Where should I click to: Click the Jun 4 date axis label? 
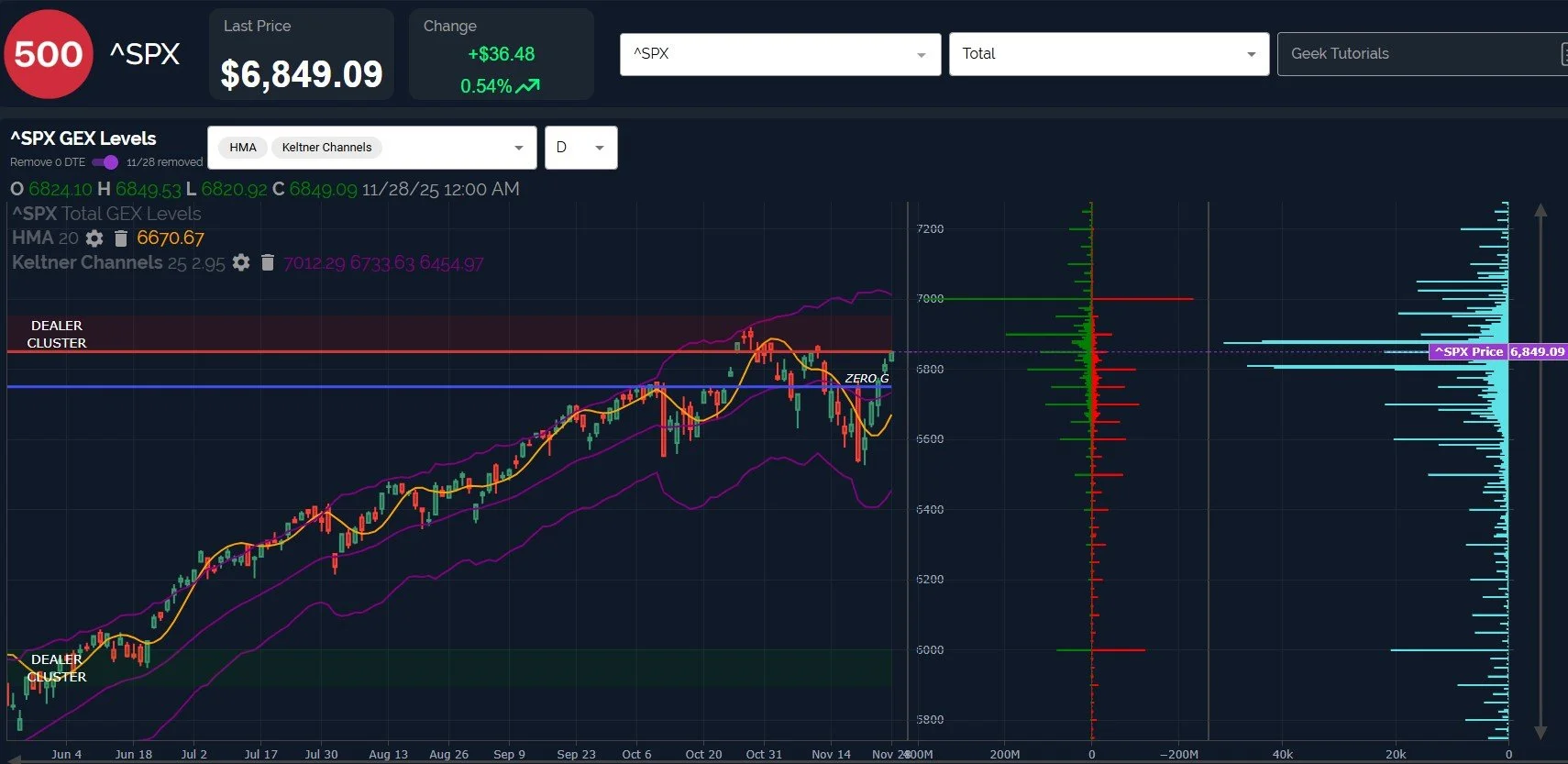[66, 754]
